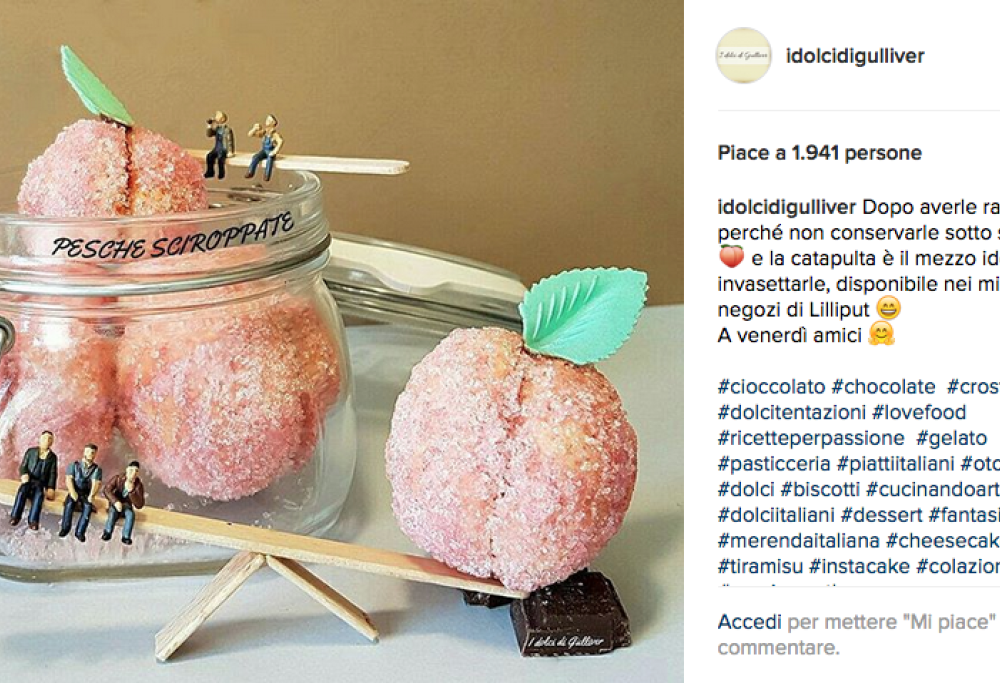The width and height of the screenshot is (1000, 683).
Task: Open the #dolciitaliani hashtag
Action: coord(776,515)
